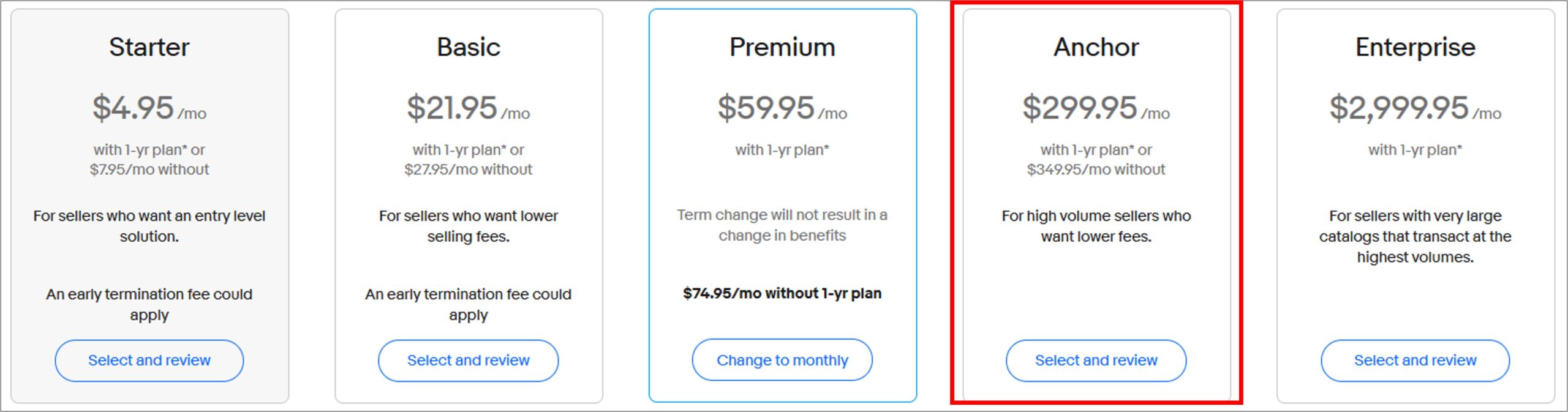Click the $74.95/mo without 1-yr plan text
Viewport: 1568px width, 412px height.
782,293
